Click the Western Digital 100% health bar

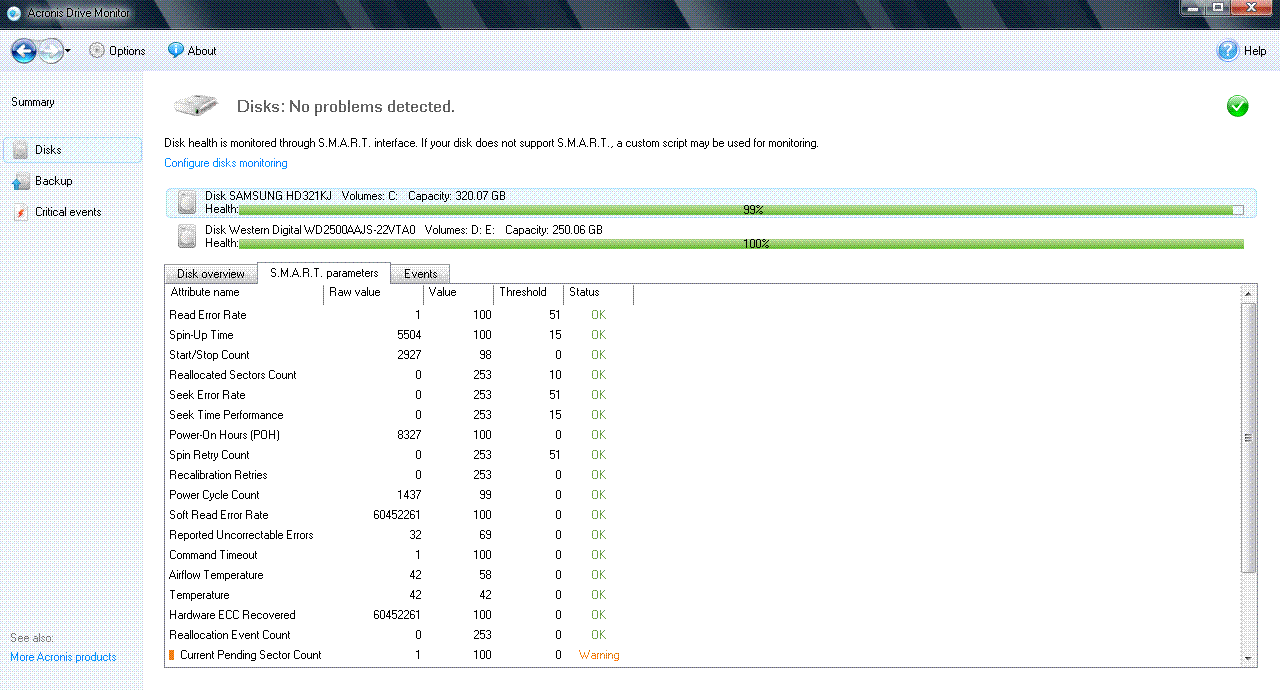(x=741, y=244)
